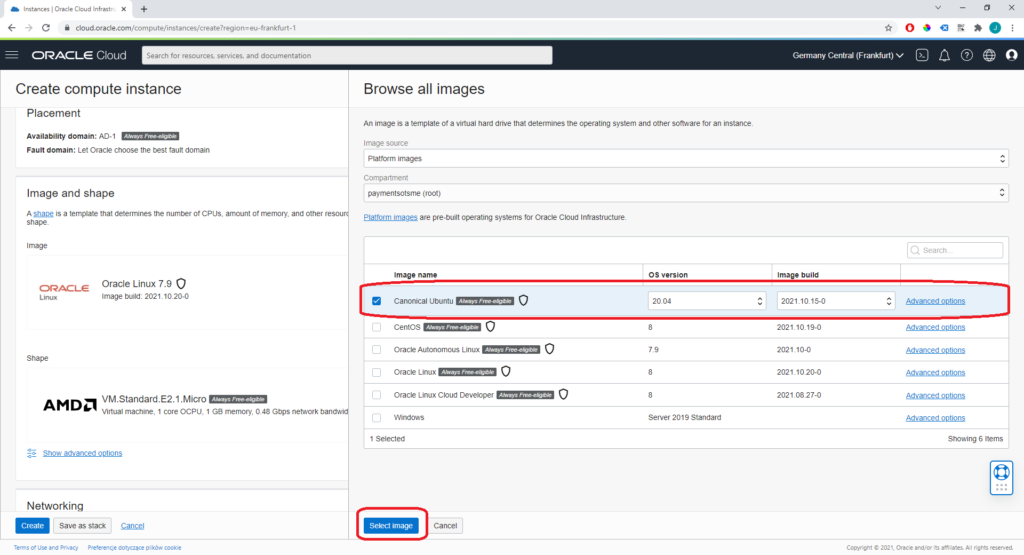Cancel the Browse all images panel

pyautogui.click(x=445, y=526)
